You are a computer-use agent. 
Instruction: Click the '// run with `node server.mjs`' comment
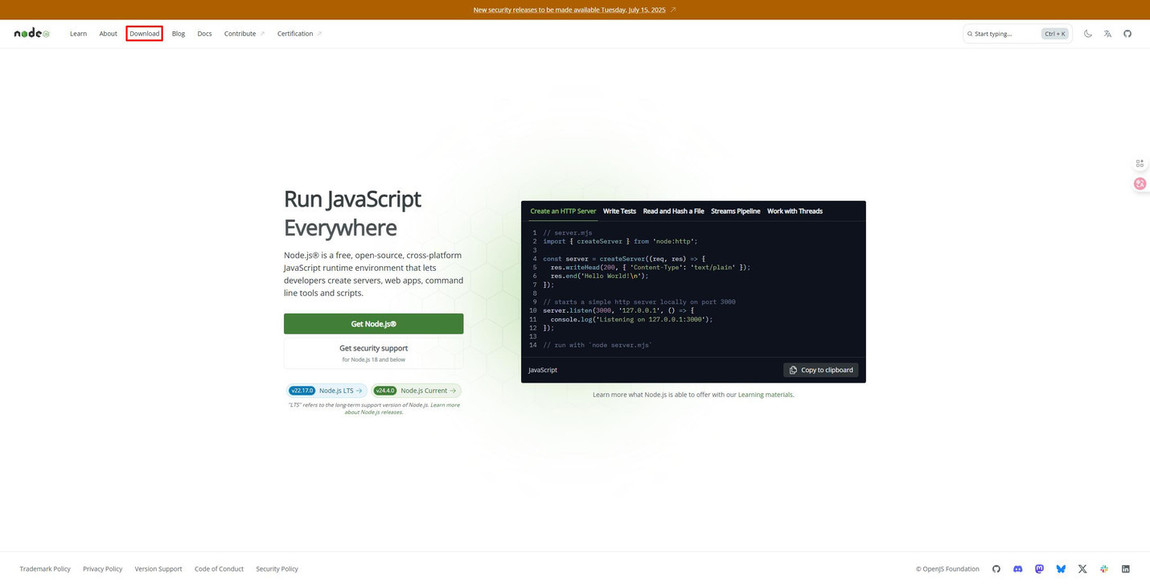pyautogui.click(x=598, y=345)
